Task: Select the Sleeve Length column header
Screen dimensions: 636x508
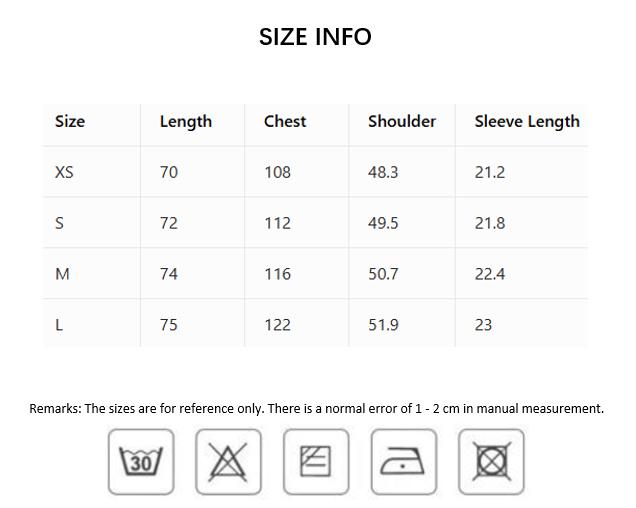Action: click(x=527, y=121)
